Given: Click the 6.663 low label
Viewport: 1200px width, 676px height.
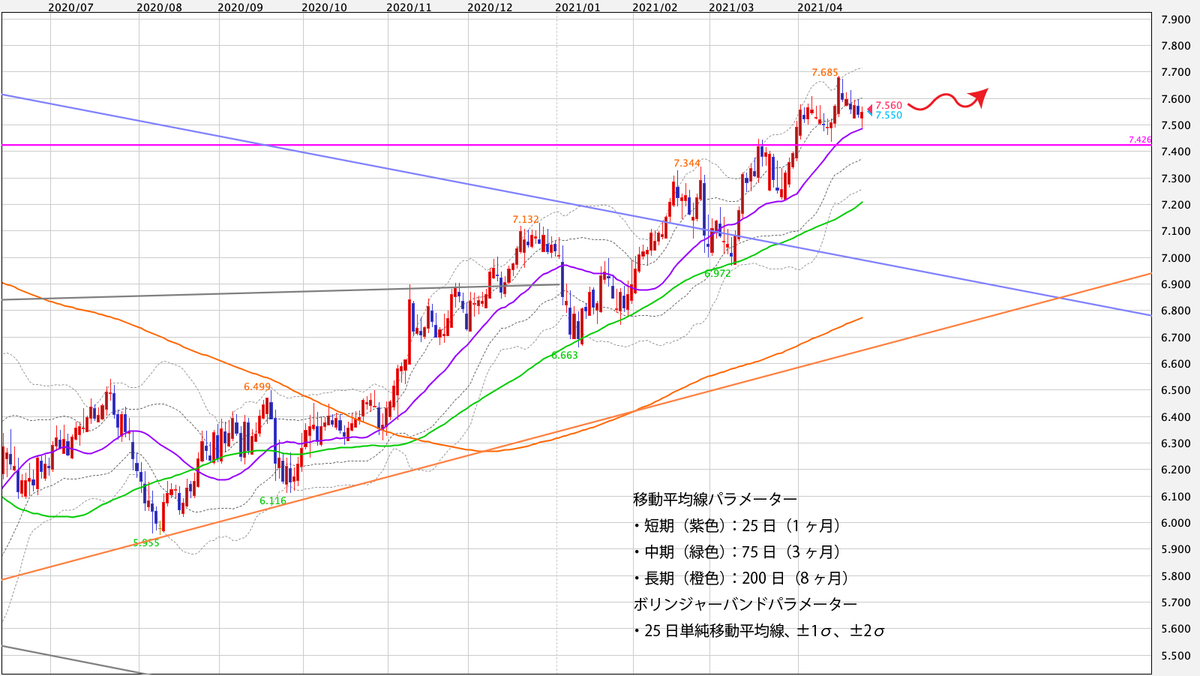Looking at the screenshot, I should point(564,355).
